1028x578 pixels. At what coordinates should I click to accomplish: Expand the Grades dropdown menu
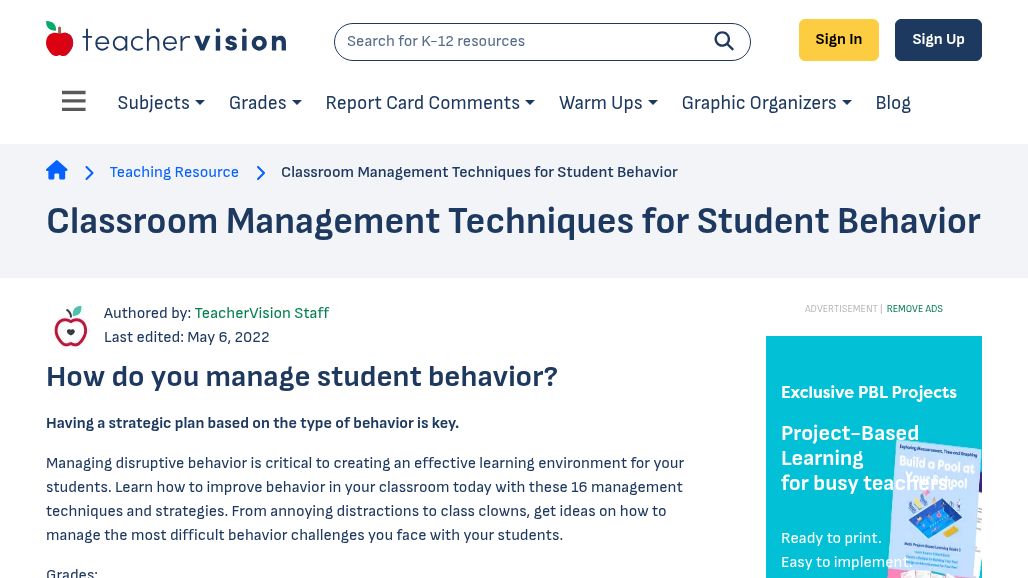265,103
